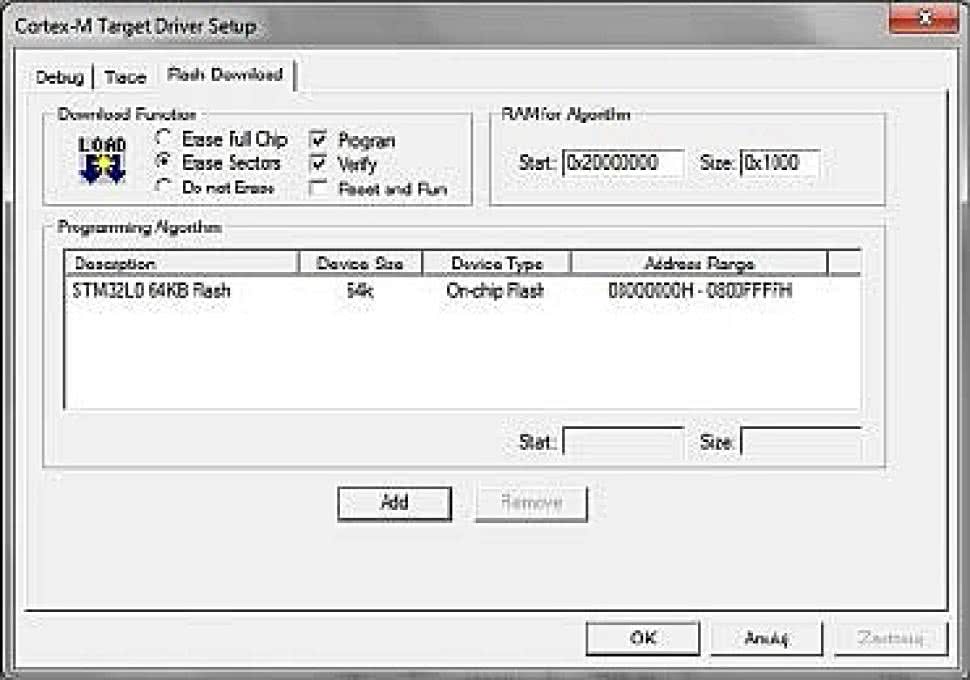Switch to the Debug tab
970x680 pixels.
pyautogui.click(x=59, y=77)
